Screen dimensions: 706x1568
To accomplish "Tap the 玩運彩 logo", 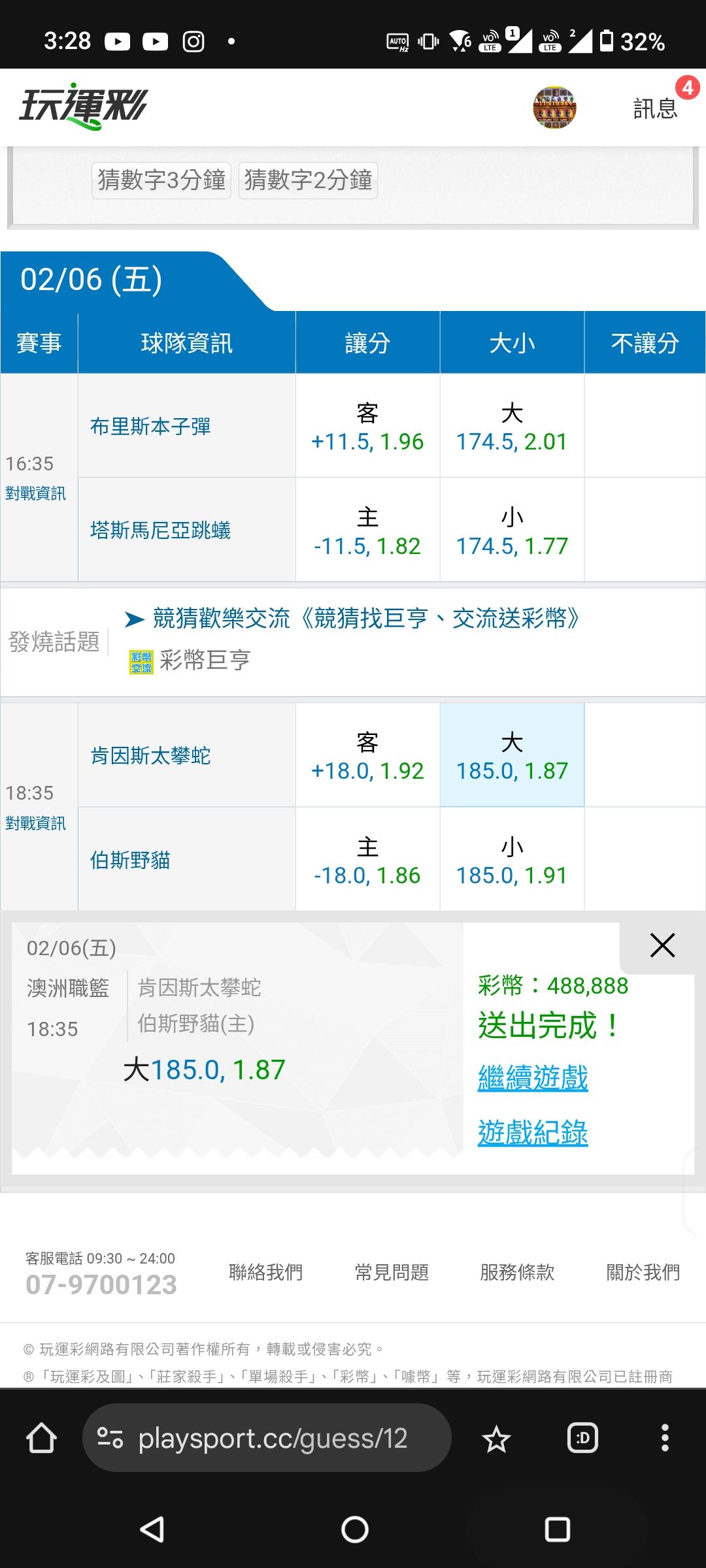I will coord(84,106).
